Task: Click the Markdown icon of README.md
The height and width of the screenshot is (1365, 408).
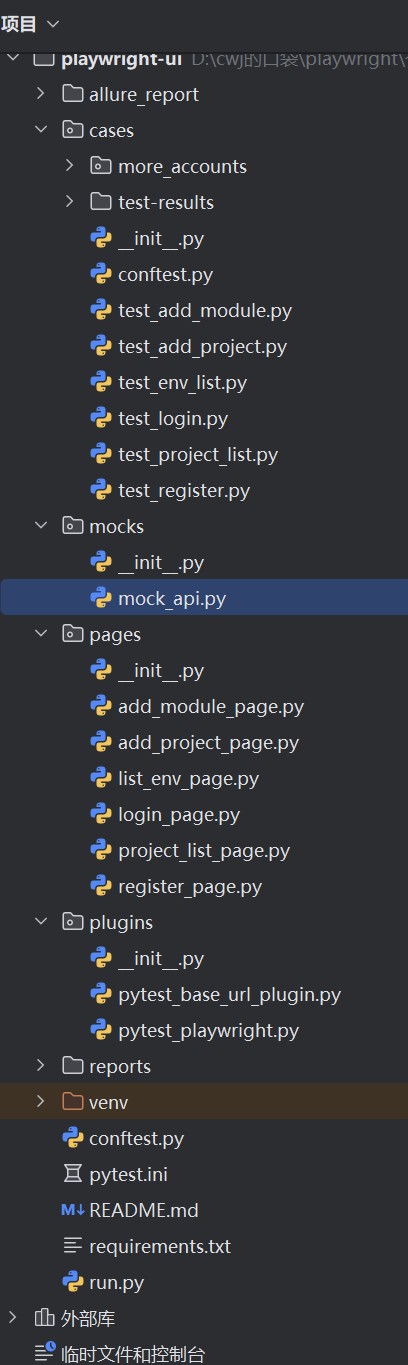Action: click(x=72, y=1210)
